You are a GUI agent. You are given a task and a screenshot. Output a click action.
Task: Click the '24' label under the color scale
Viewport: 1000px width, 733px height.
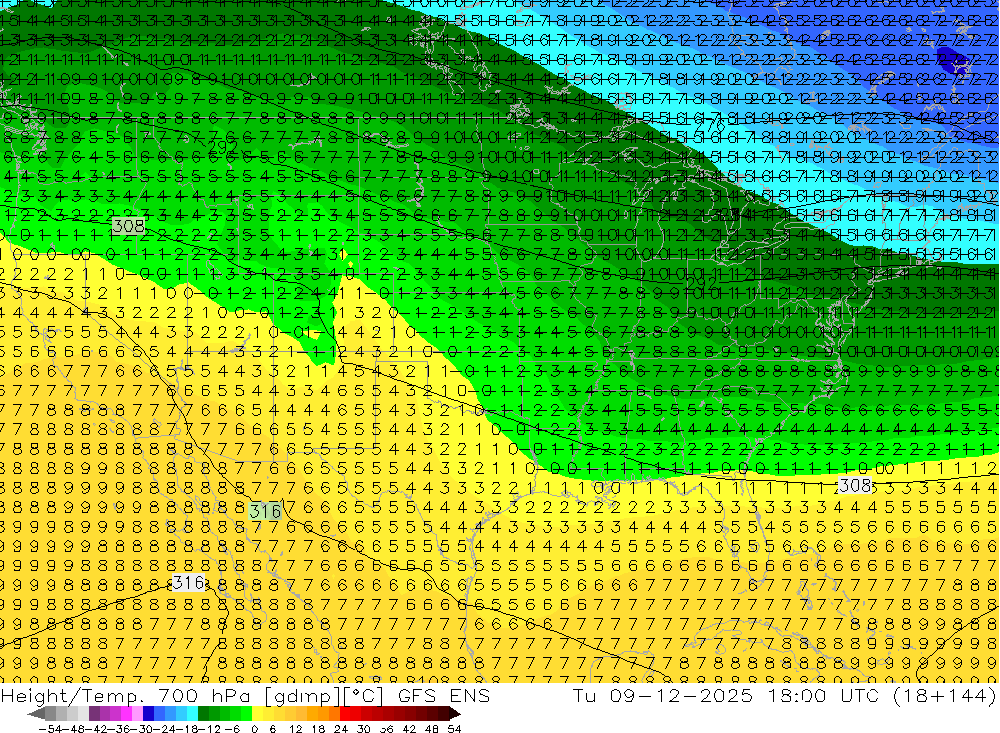[x=341, y=729]
